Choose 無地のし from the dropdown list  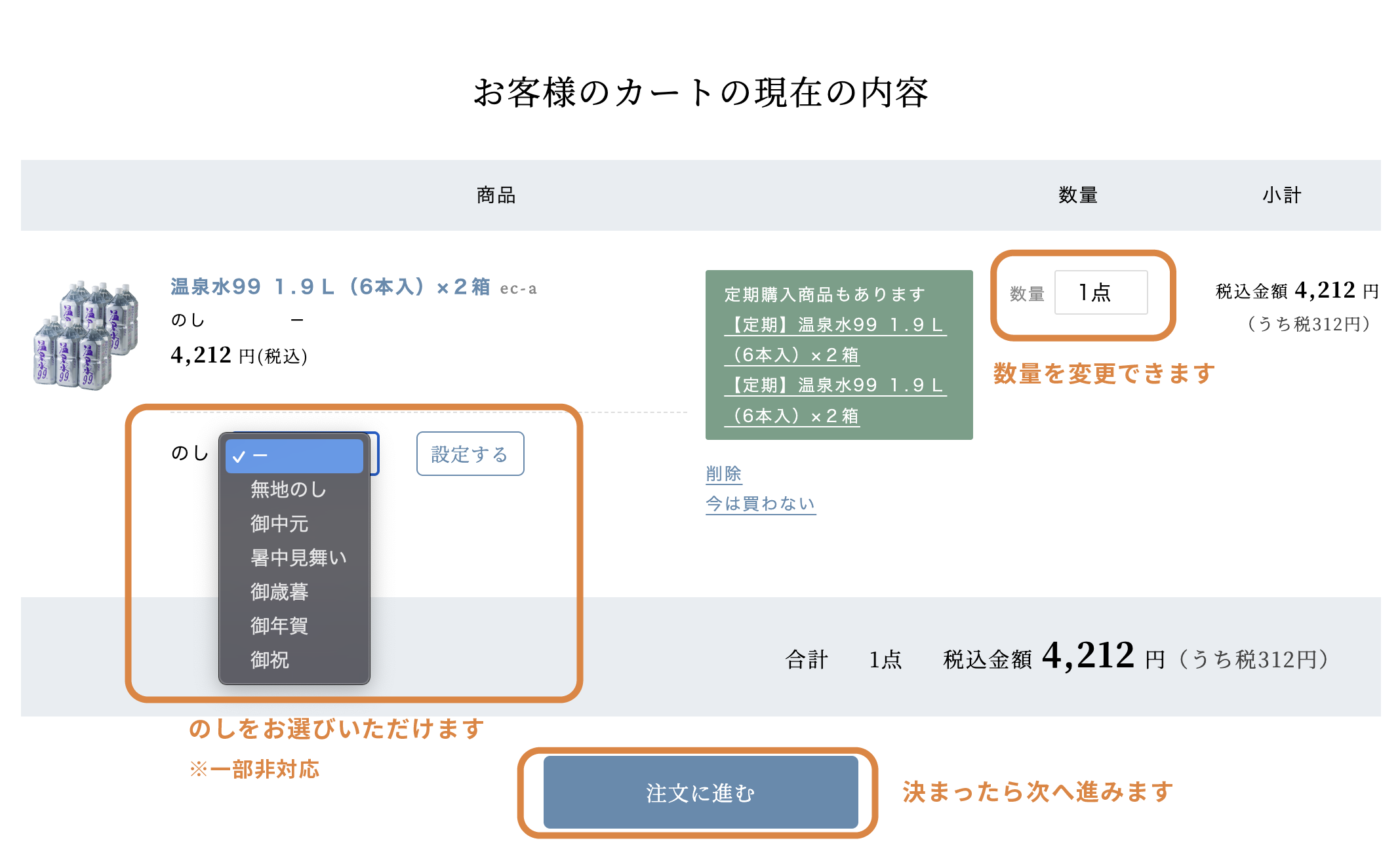[x=288, y=489]
